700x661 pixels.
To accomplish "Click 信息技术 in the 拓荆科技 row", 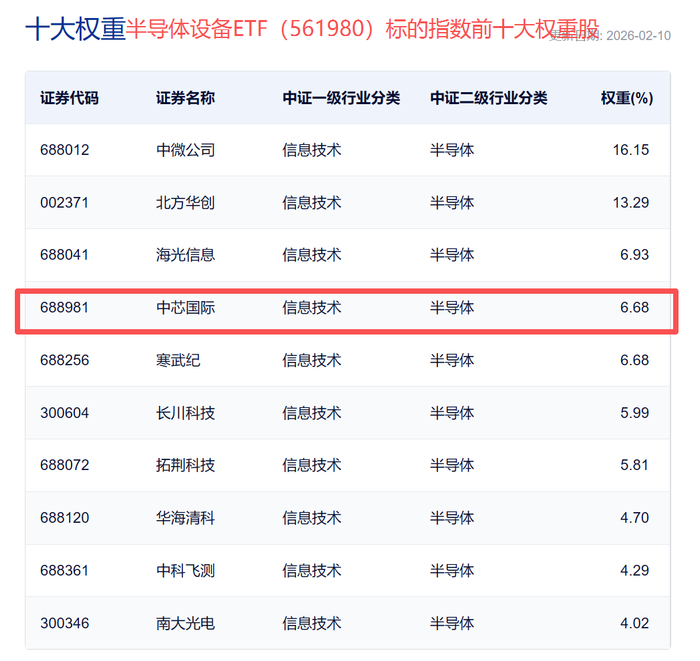I will (312, 465).
